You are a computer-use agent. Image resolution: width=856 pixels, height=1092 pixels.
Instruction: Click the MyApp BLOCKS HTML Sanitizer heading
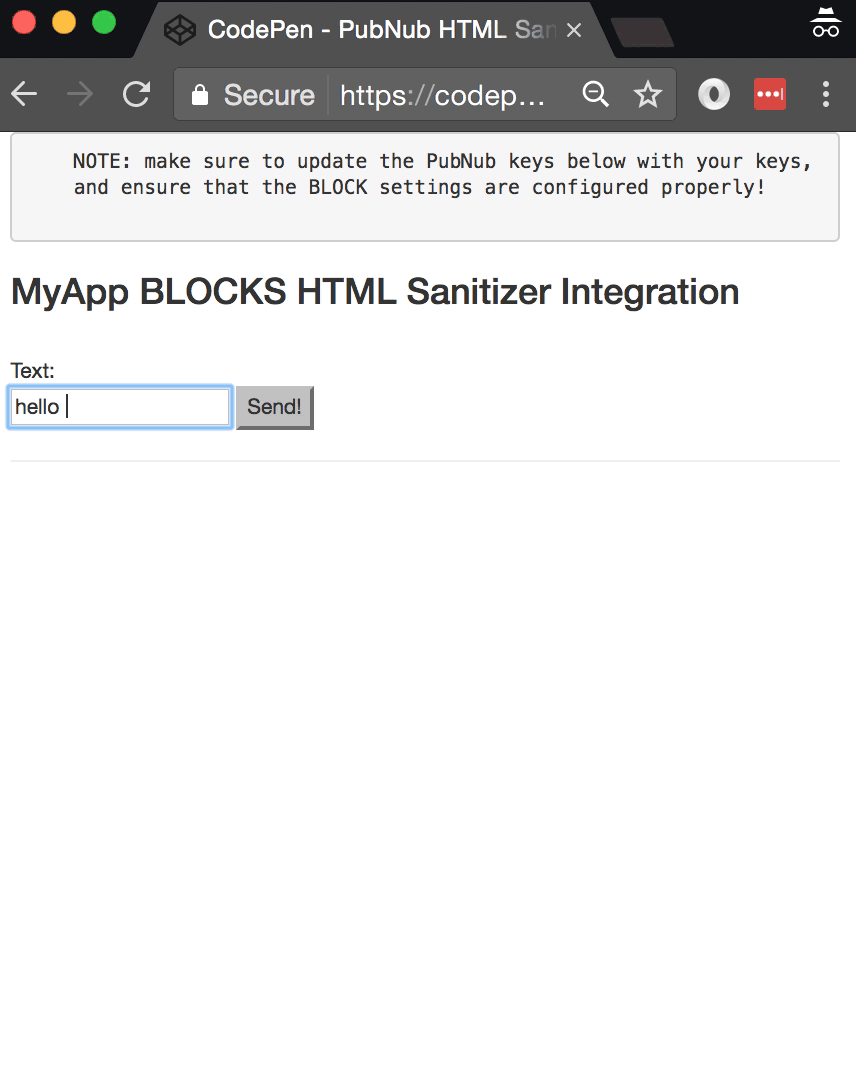pyautogui.click(x=375, y=292)
